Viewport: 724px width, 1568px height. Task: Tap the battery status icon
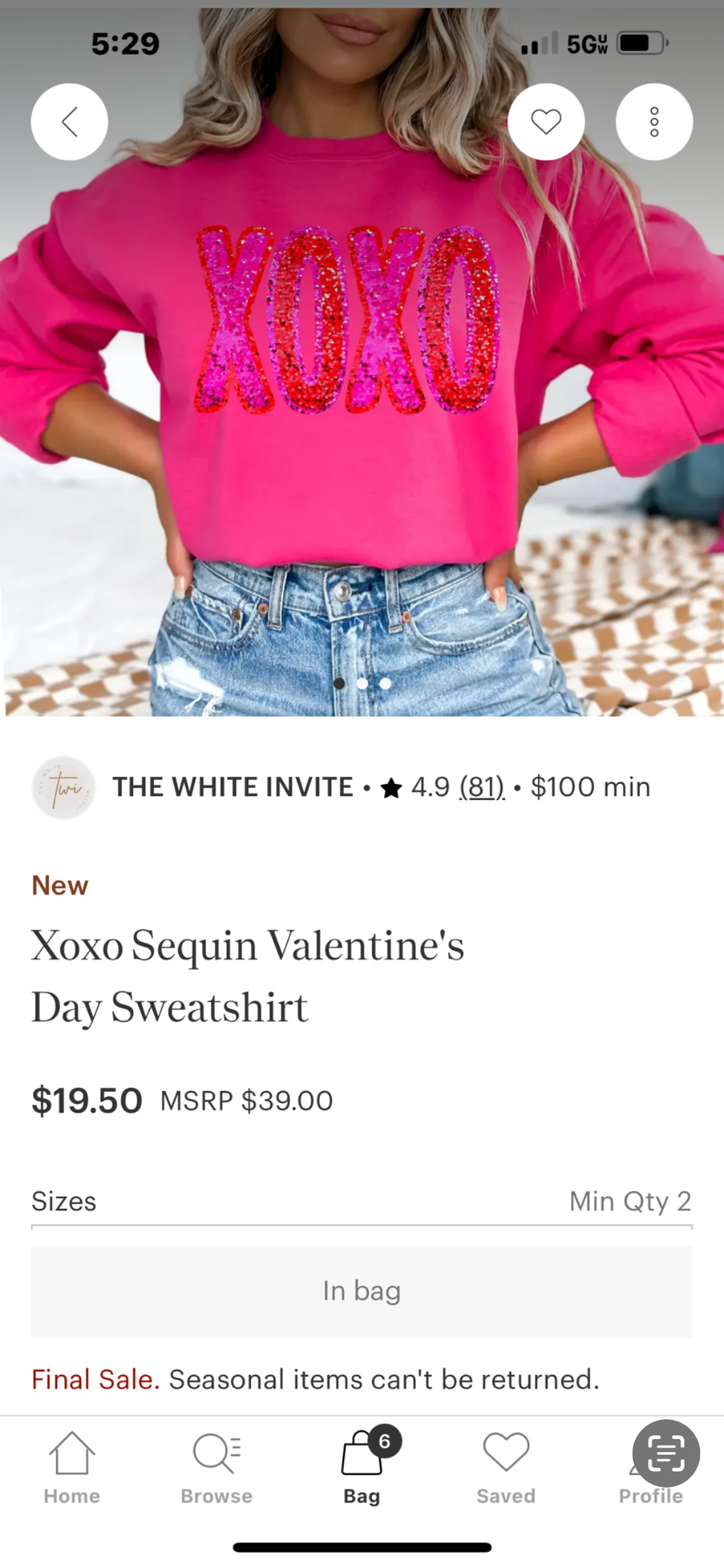642,44
